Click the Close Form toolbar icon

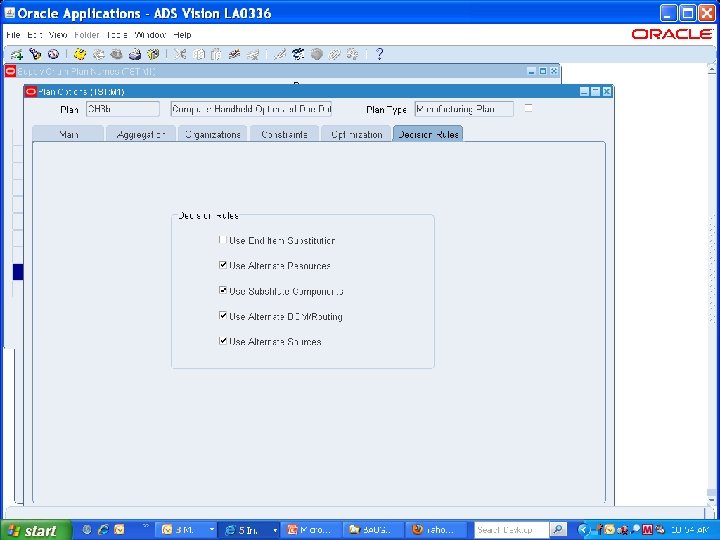(153, 54)
